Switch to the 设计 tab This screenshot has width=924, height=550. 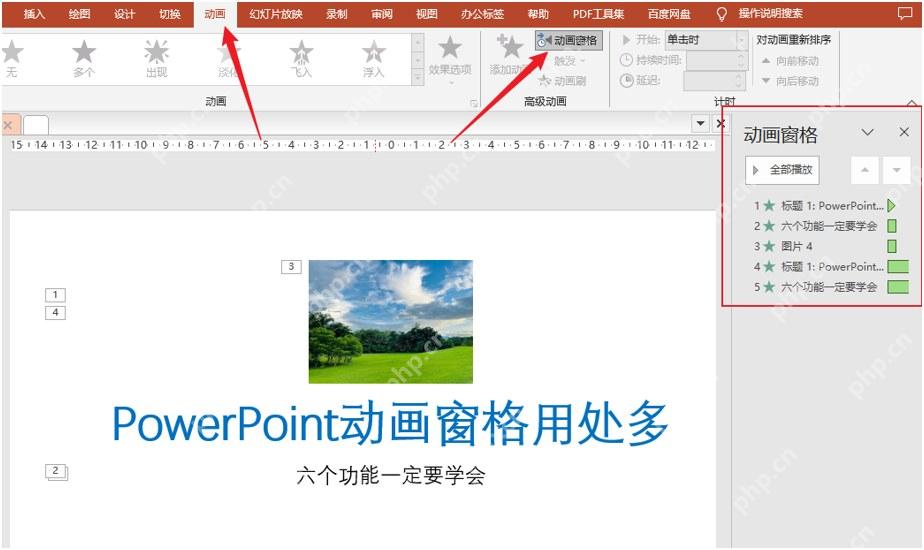click(x=124, y=14)
